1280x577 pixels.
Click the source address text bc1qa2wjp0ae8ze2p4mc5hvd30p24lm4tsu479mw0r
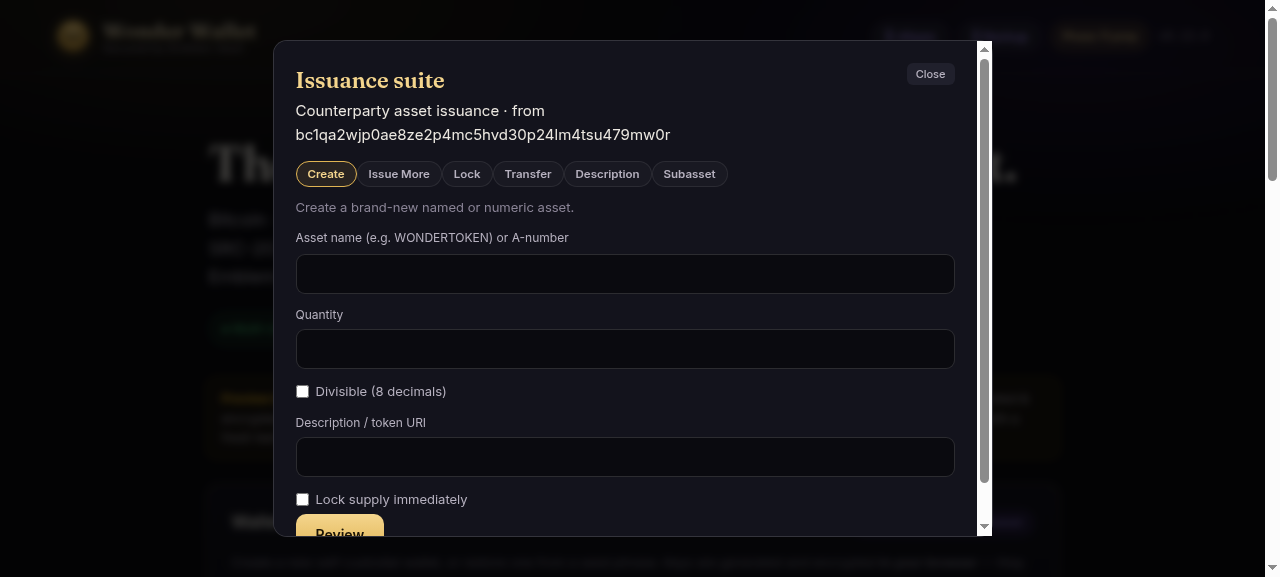(x=483, y=135)
